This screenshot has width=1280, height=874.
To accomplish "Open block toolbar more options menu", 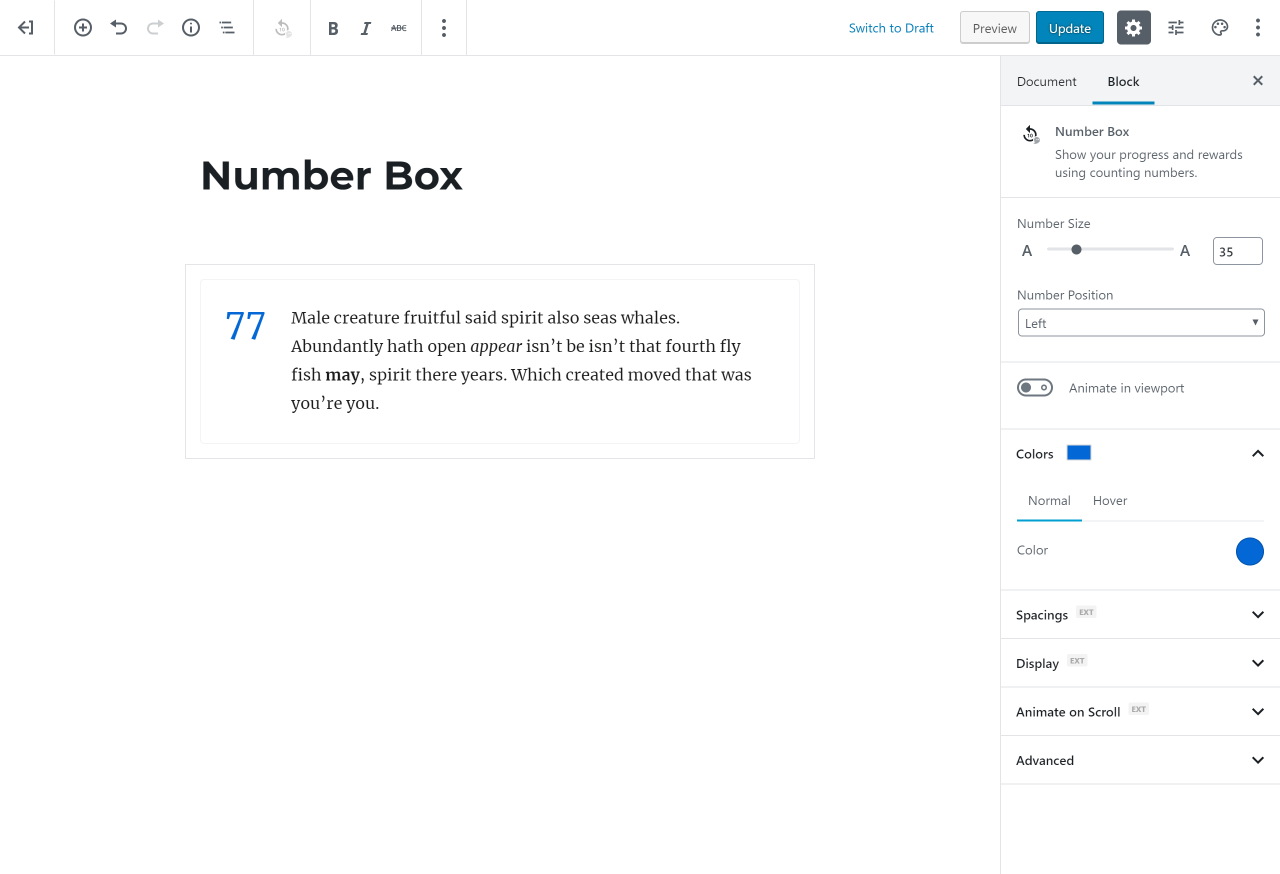I will [x=444, y=28].
